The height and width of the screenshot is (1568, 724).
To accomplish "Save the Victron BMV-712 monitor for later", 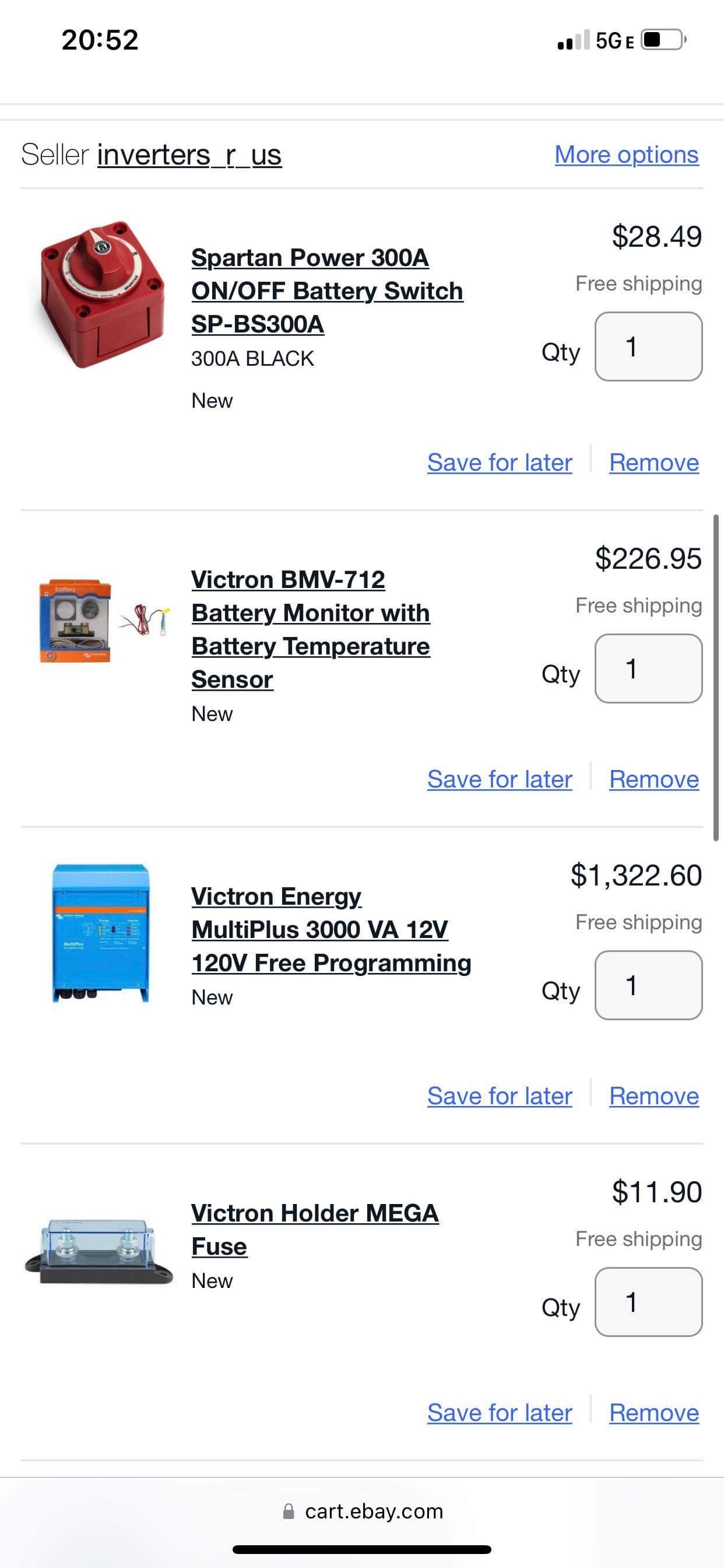I will point(500,779).
